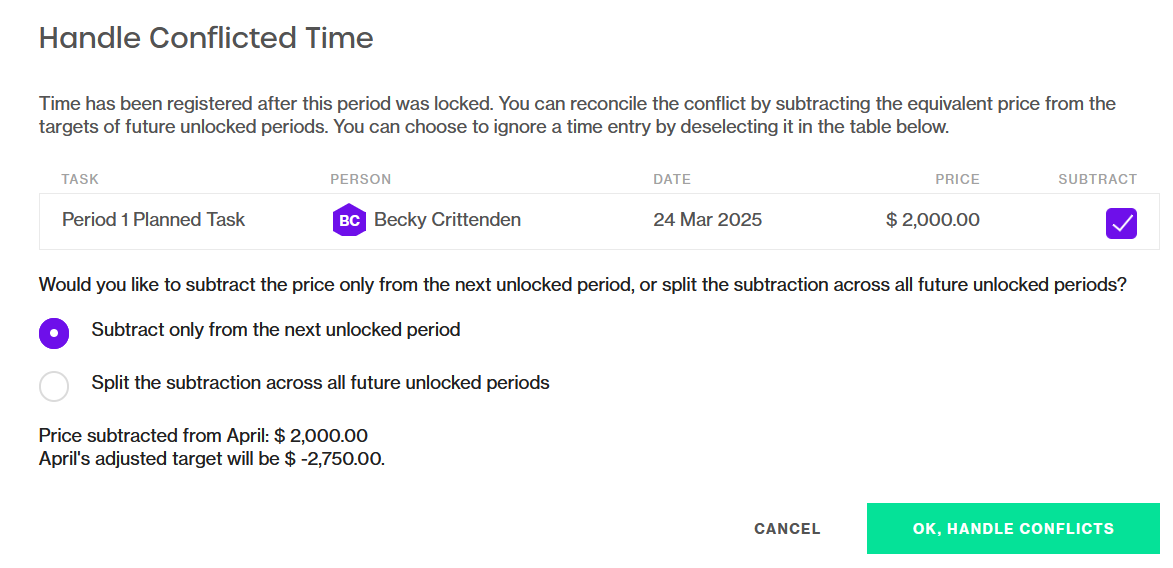The width and height of the screenshot is (1173, 568).
Task: Click the 'Subtract only from the next unlocked period' label
Action: [x=276, y=329]
